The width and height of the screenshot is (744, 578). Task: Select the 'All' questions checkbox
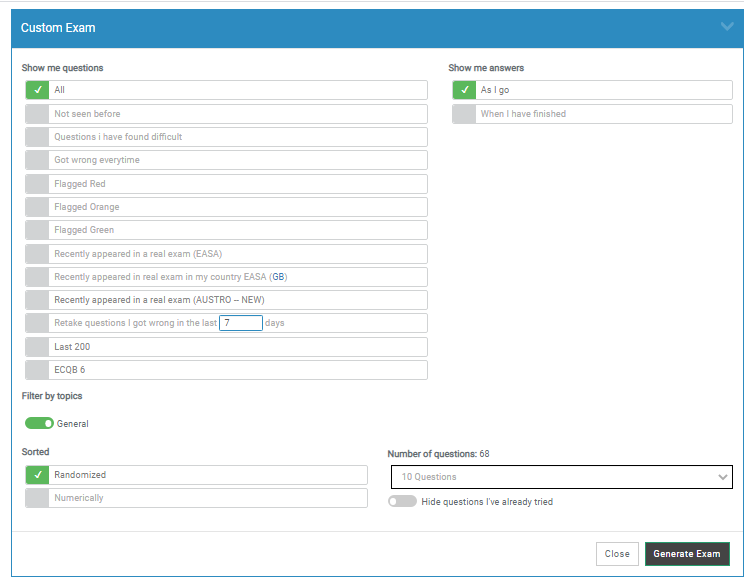[38, 90]
